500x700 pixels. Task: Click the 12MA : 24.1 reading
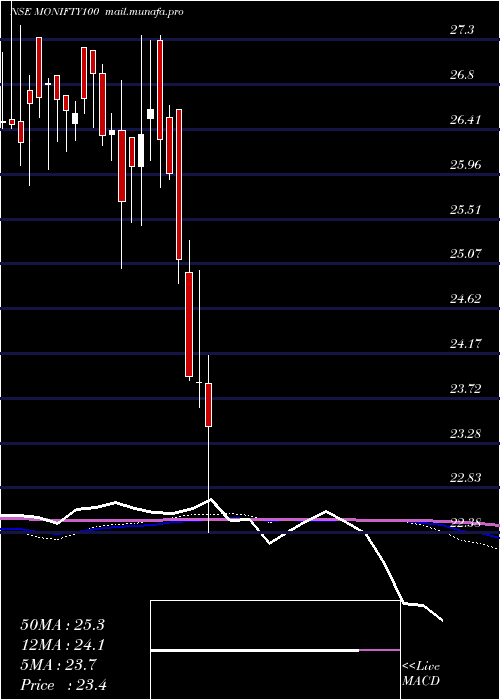tap(62, 645)
